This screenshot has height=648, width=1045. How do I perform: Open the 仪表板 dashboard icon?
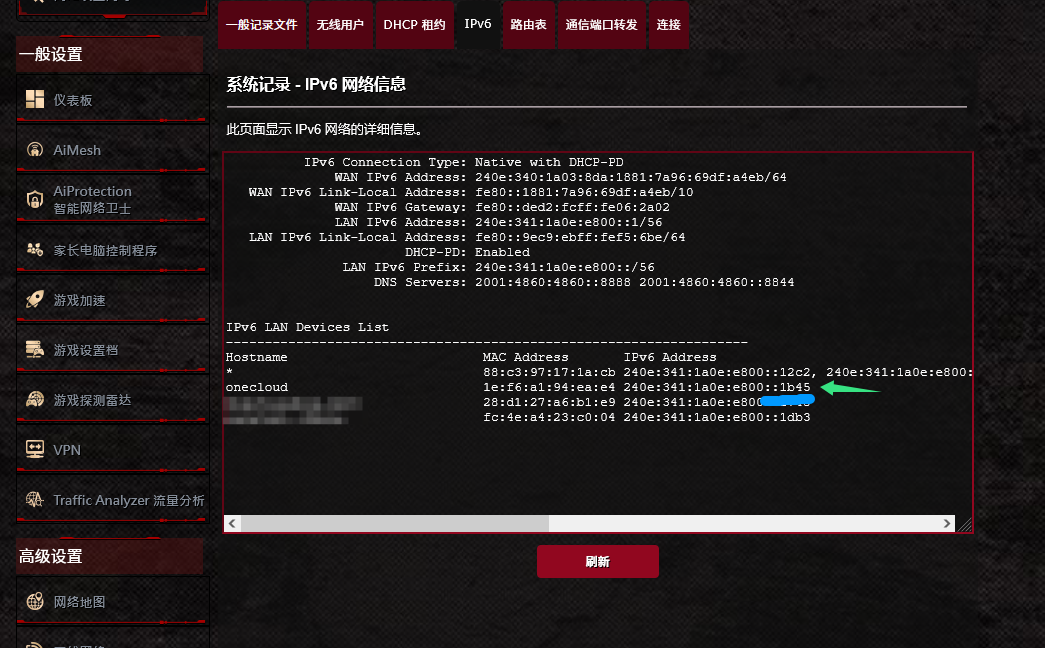pyautogui.click(x=35, y=99)
